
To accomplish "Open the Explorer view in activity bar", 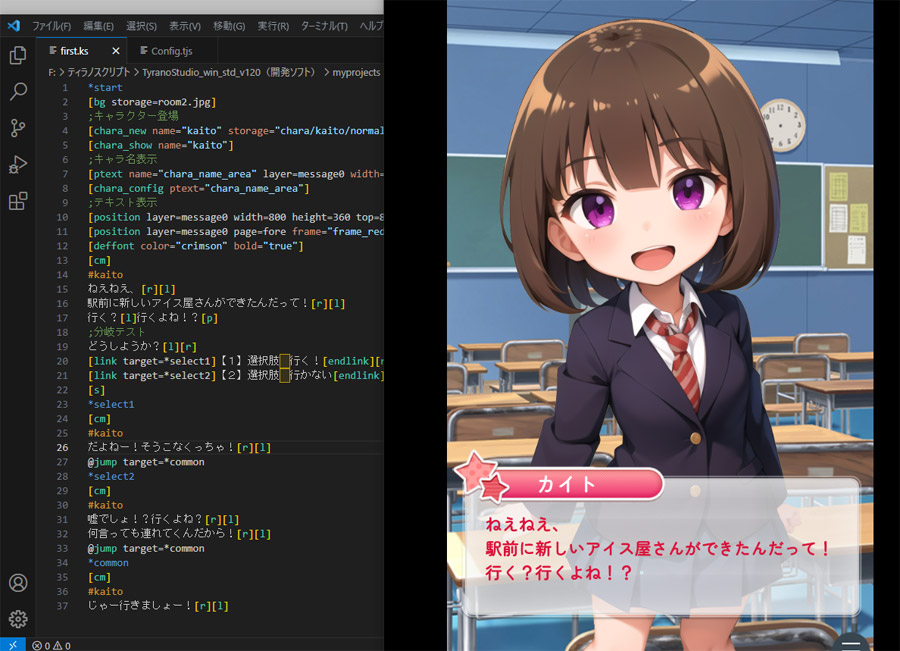I will point(18,55).
